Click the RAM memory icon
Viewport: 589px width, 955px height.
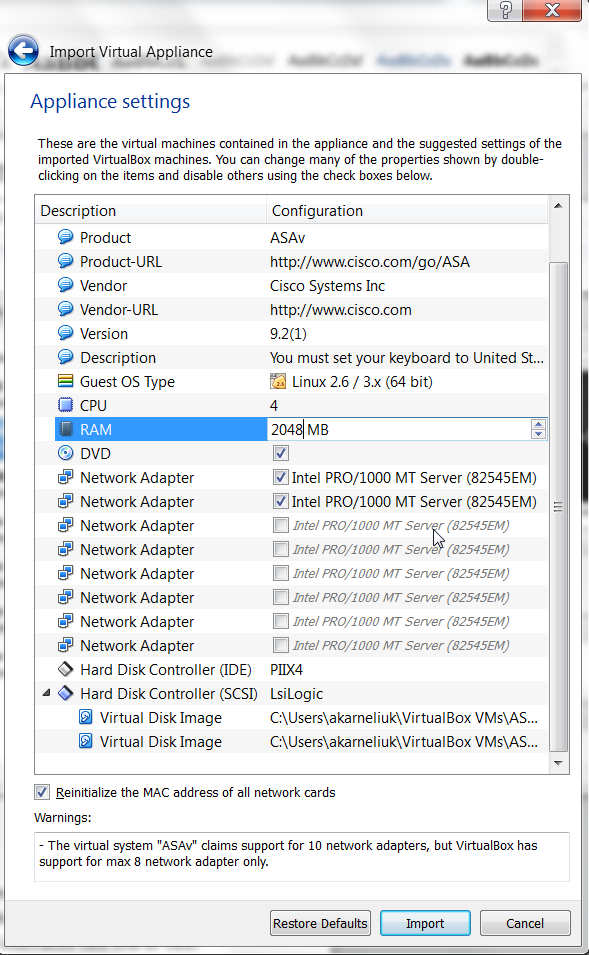tap(66, 429)
